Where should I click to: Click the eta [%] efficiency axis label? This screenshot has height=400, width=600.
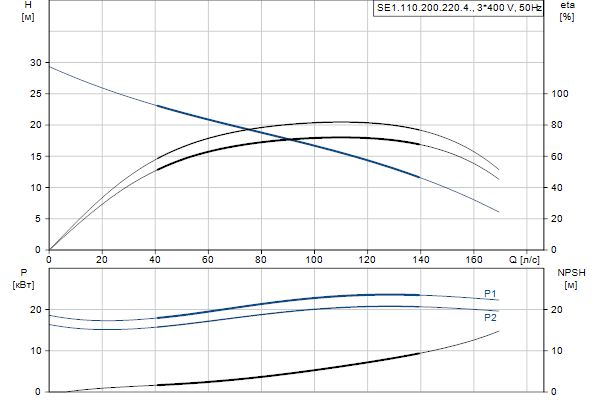coord(567,13)
